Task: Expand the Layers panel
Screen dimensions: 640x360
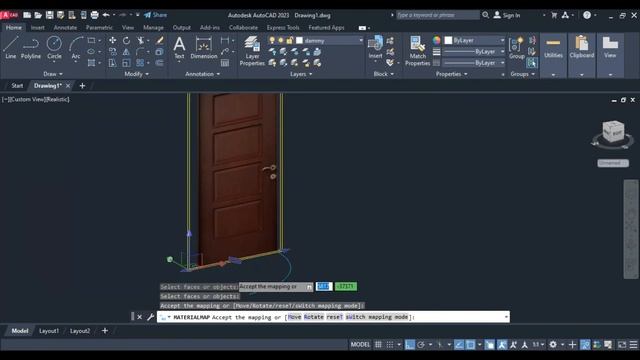Action: click(x=301, y=74)
